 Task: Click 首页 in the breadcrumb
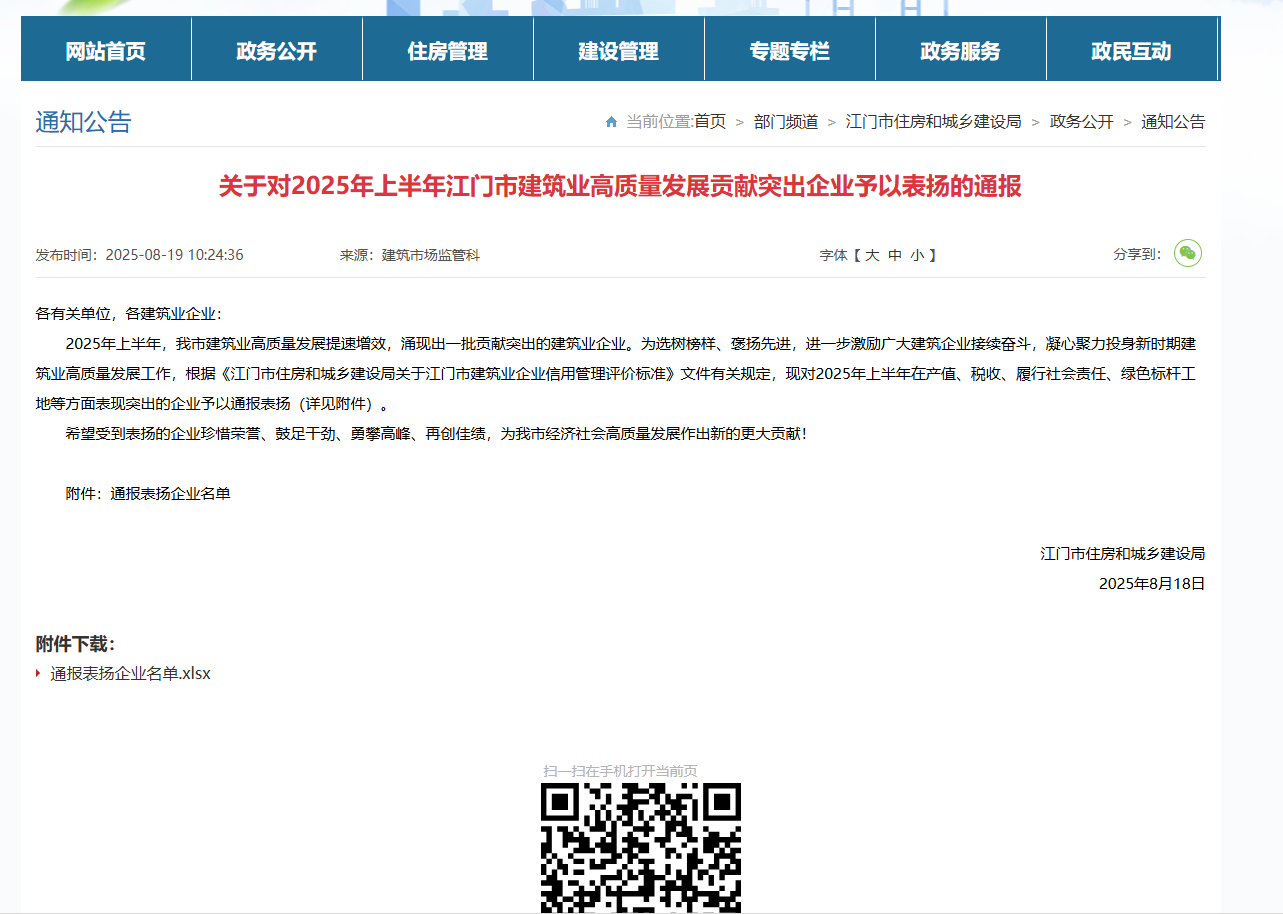710,122
